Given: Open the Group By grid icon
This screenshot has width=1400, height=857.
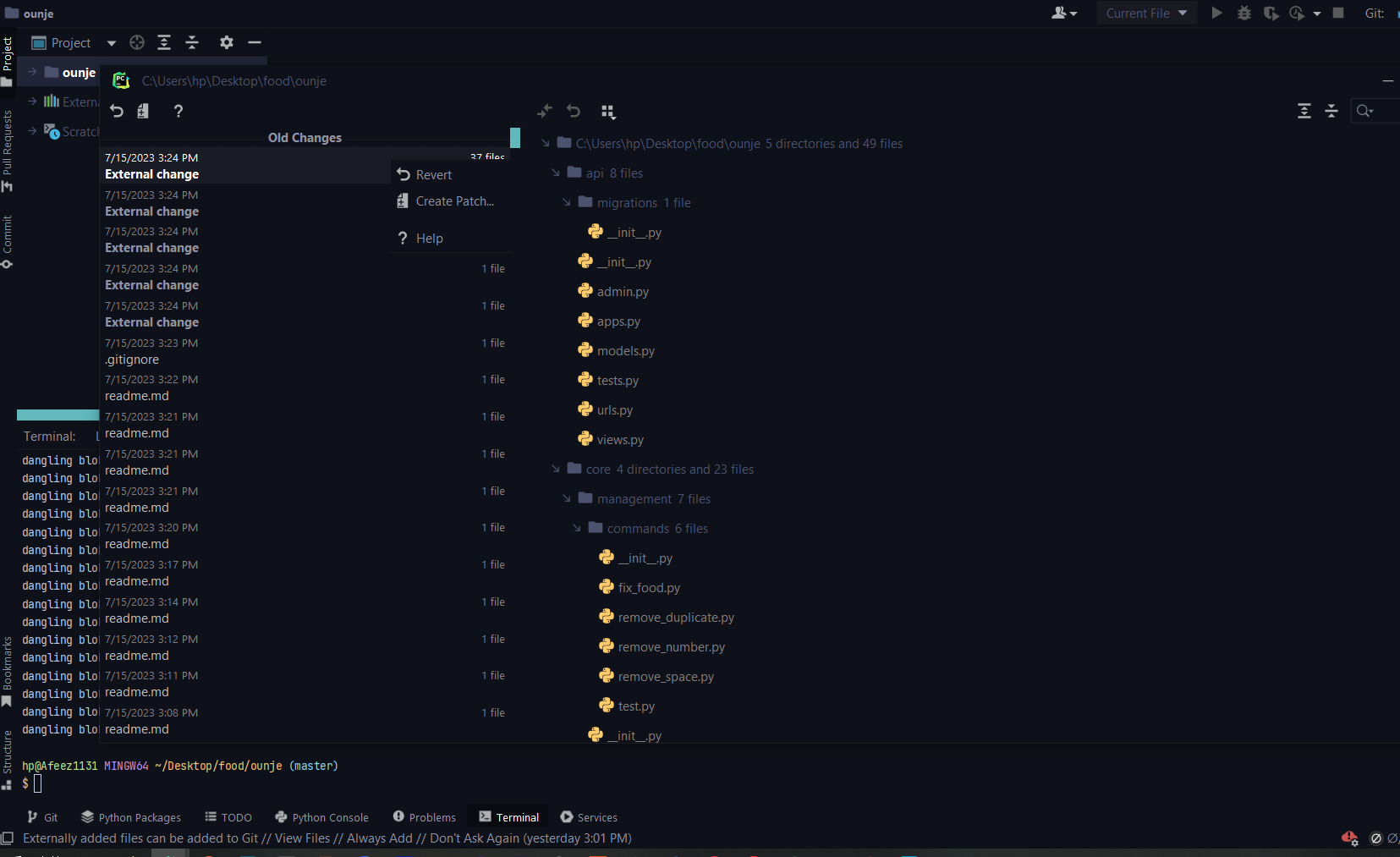Looking at the screenshot, I should [608, 112].
